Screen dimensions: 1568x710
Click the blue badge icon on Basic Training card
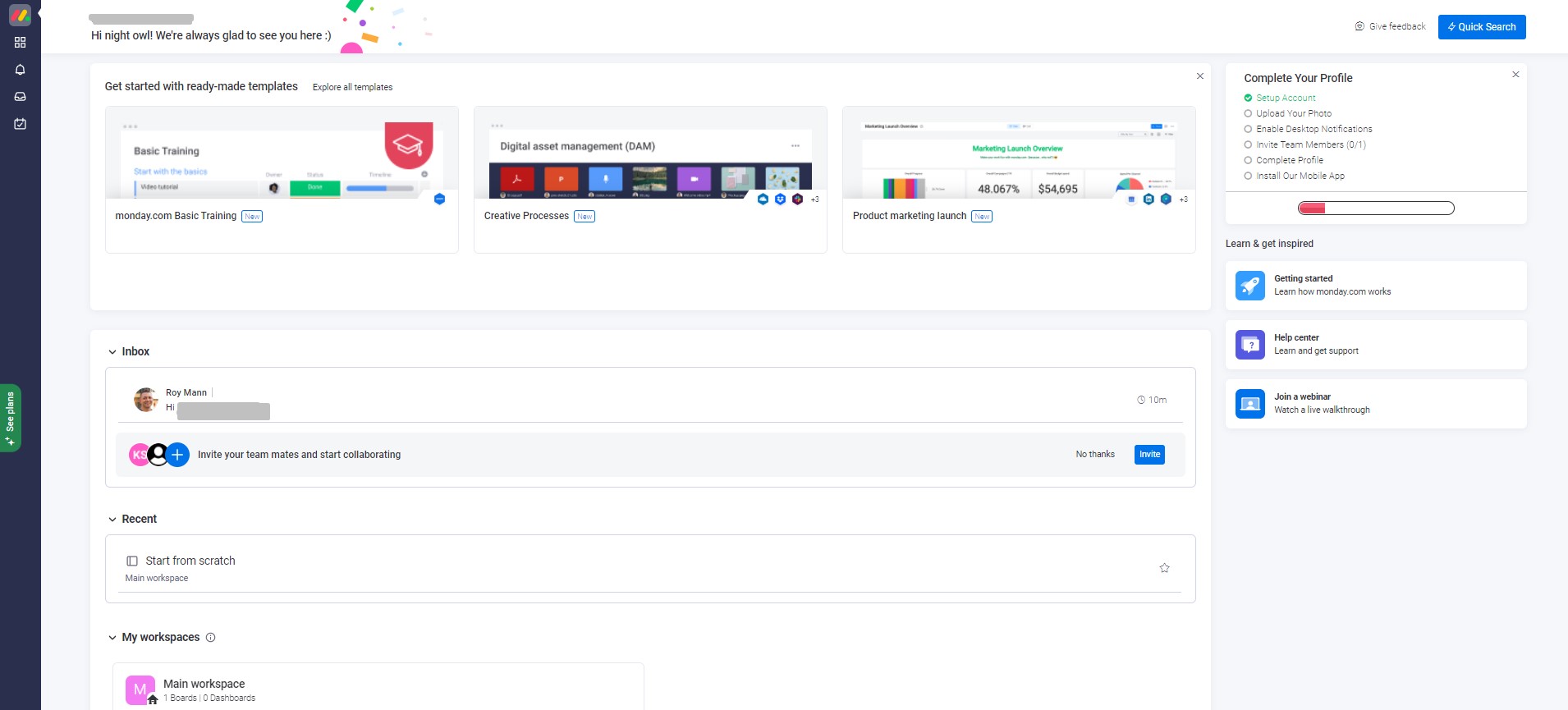click(439, 199)
